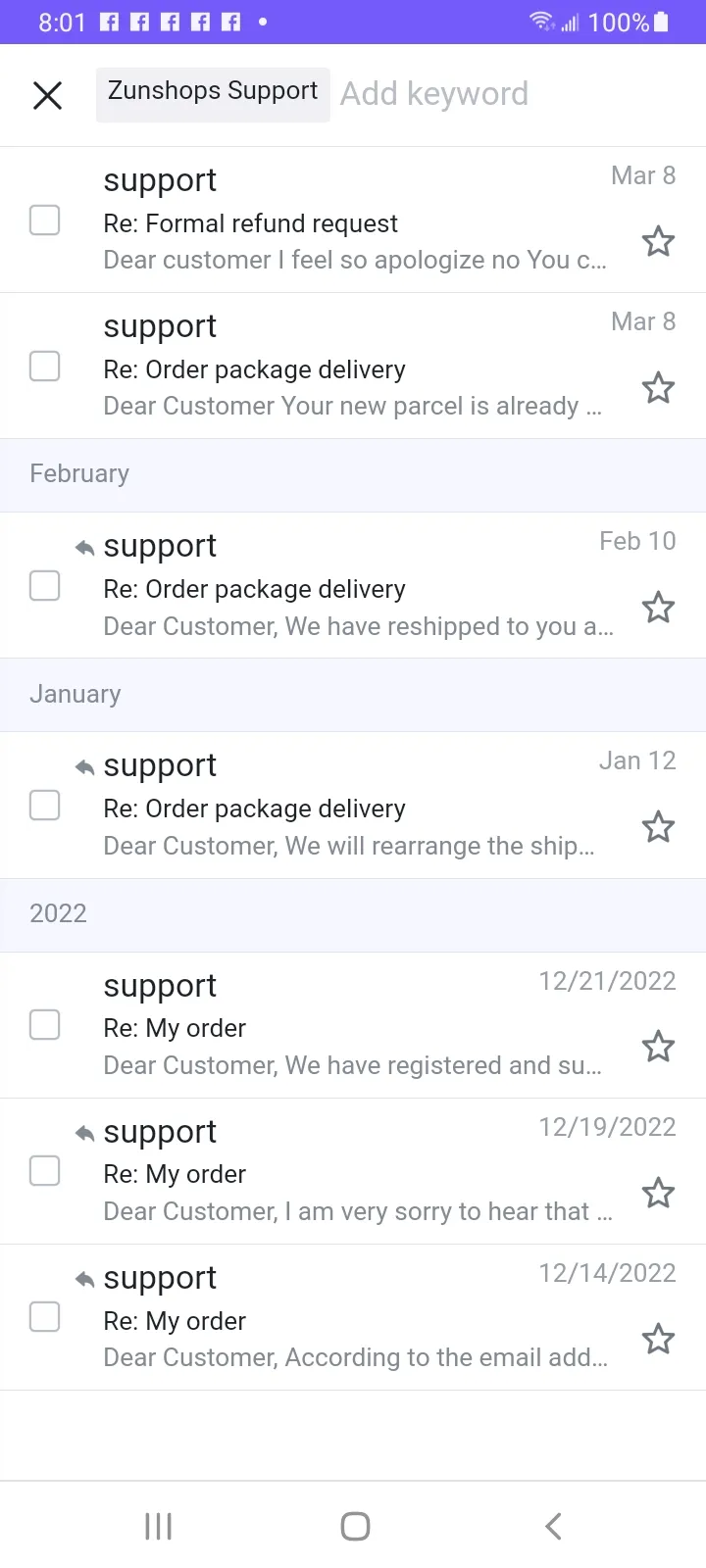The height and width of the screenshot is (1568, 706).
Task: Star the 12/14/2022 My order email
Action: click(658, 1339)
